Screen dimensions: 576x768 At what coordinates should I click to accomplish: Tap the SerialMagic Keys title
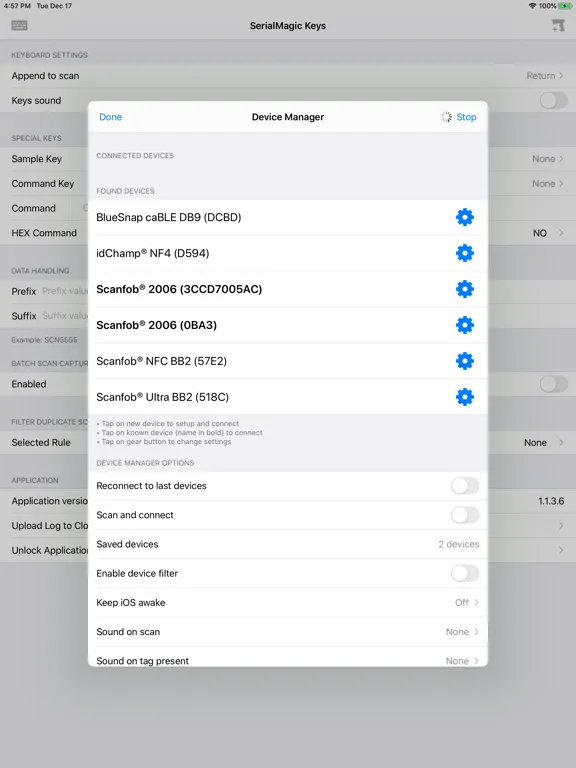(x=288, y=25)
